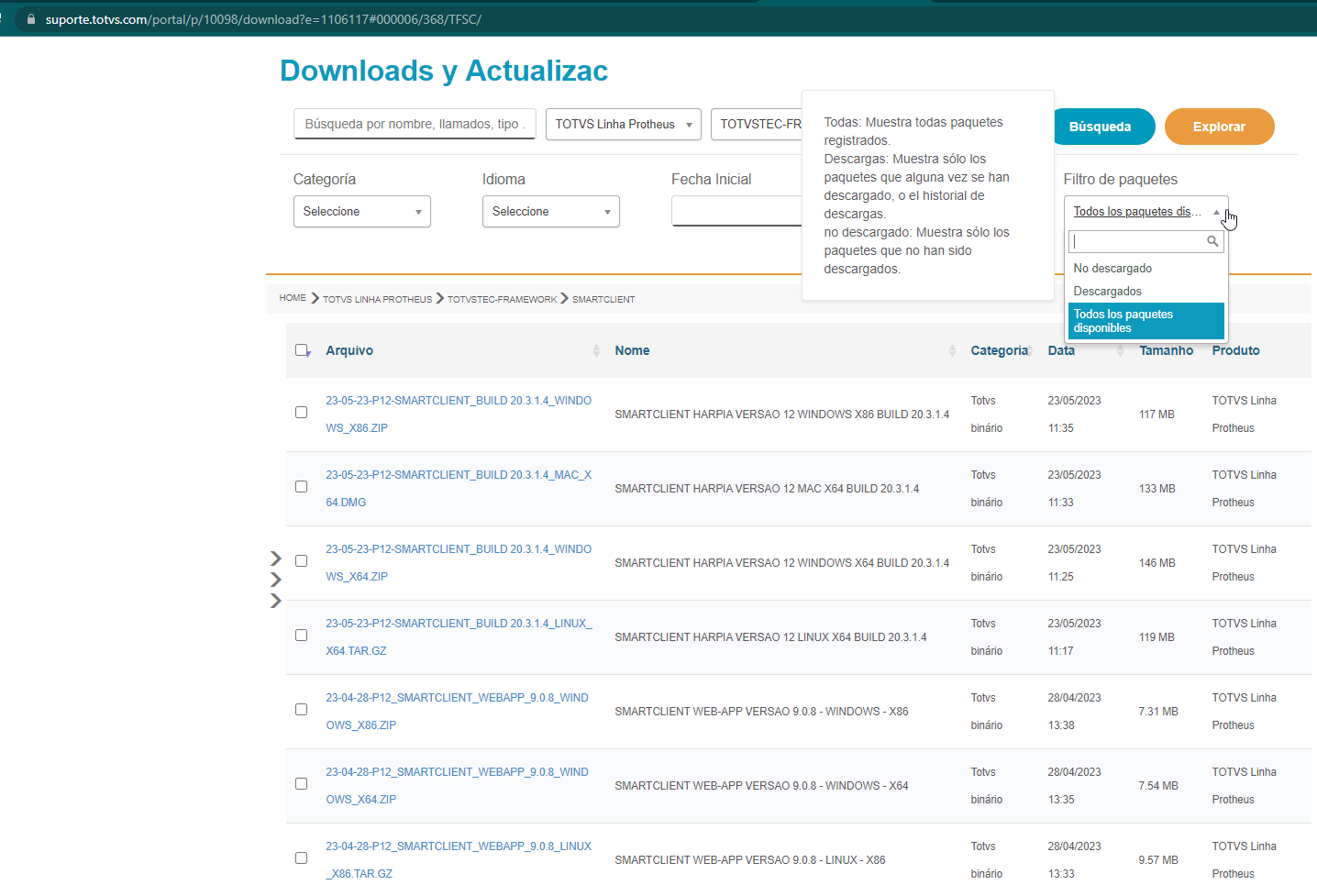This screenshot has height=896, width=1317.
Task: Sort by Nome column header
Action: coord(632,350)
